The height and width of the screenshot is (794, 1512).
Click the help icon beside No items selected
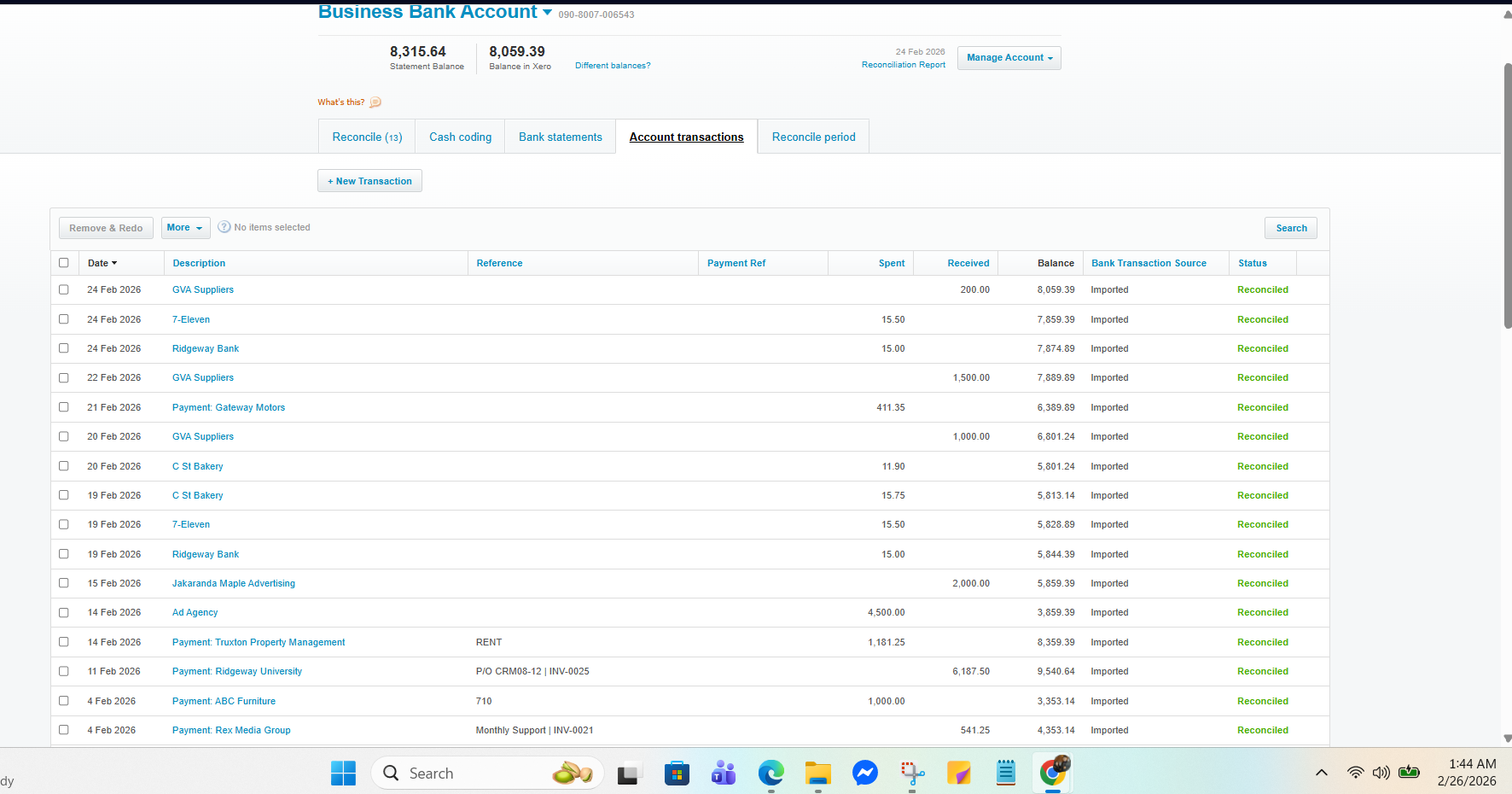click(224, 227)
